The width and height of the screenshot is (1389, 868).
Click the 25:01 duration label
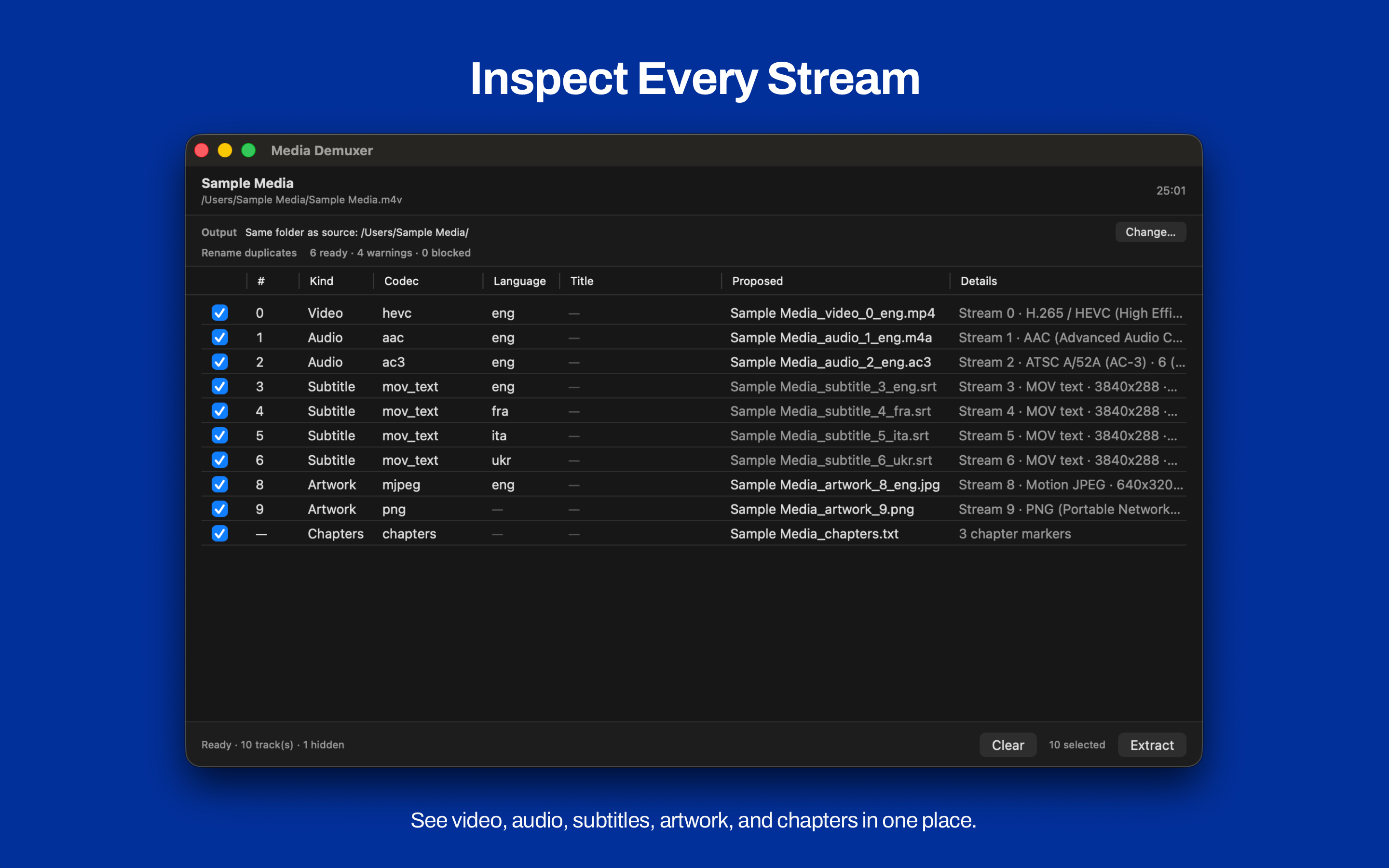[1171, 190]
